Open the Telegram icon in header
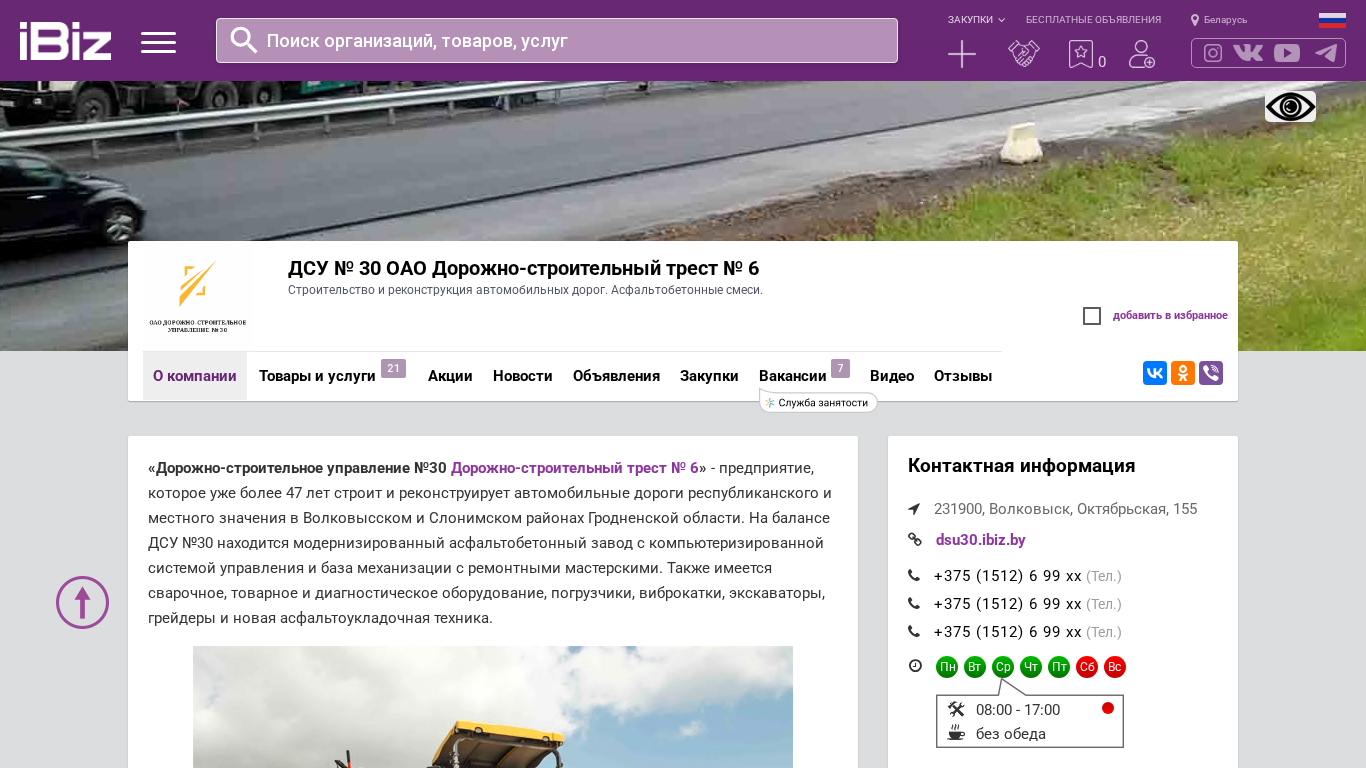The width and height of the screenshot is (1366, 768). pos(1326,53)
